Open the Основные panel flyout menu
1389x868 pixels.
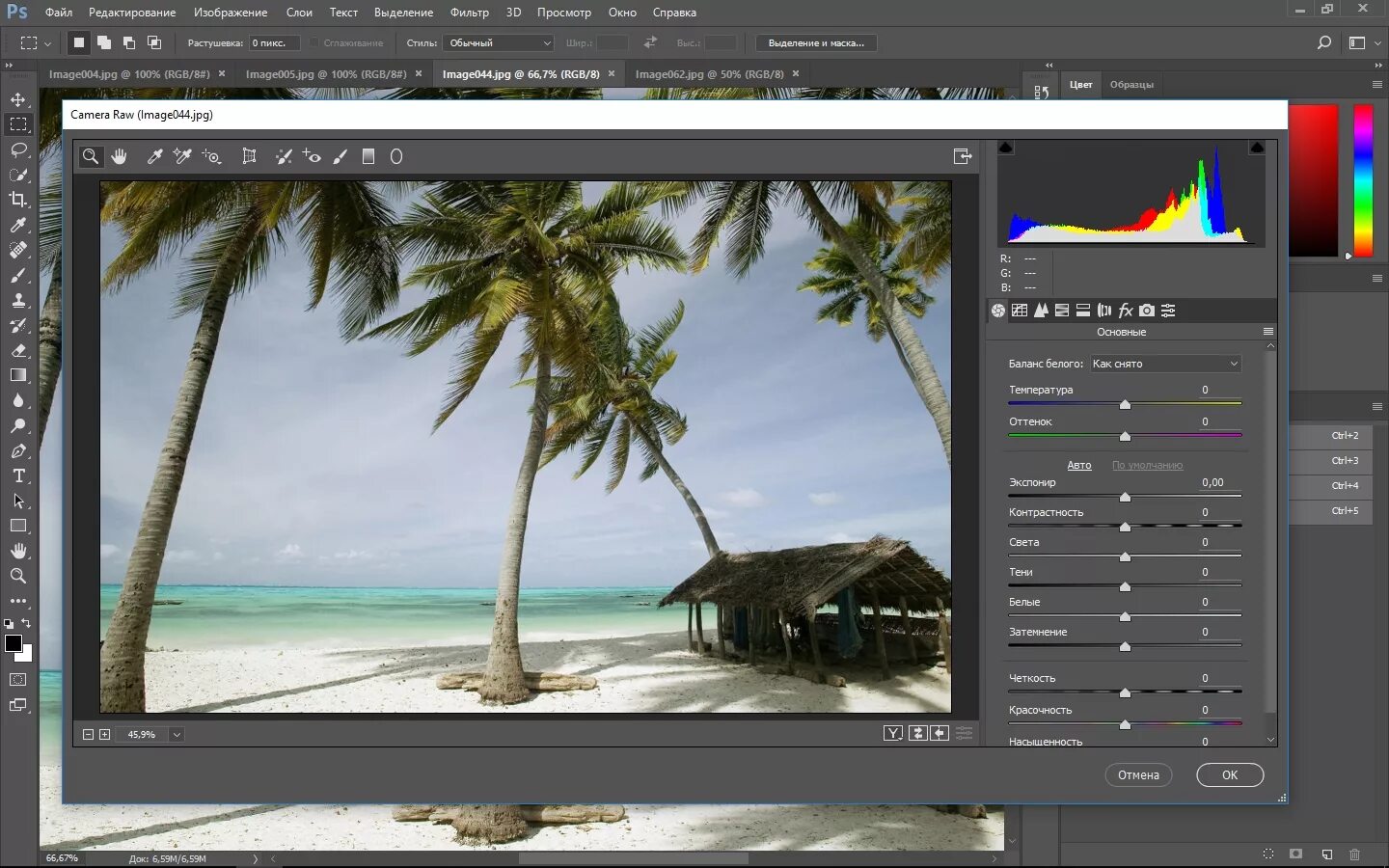pos(1268,332)
